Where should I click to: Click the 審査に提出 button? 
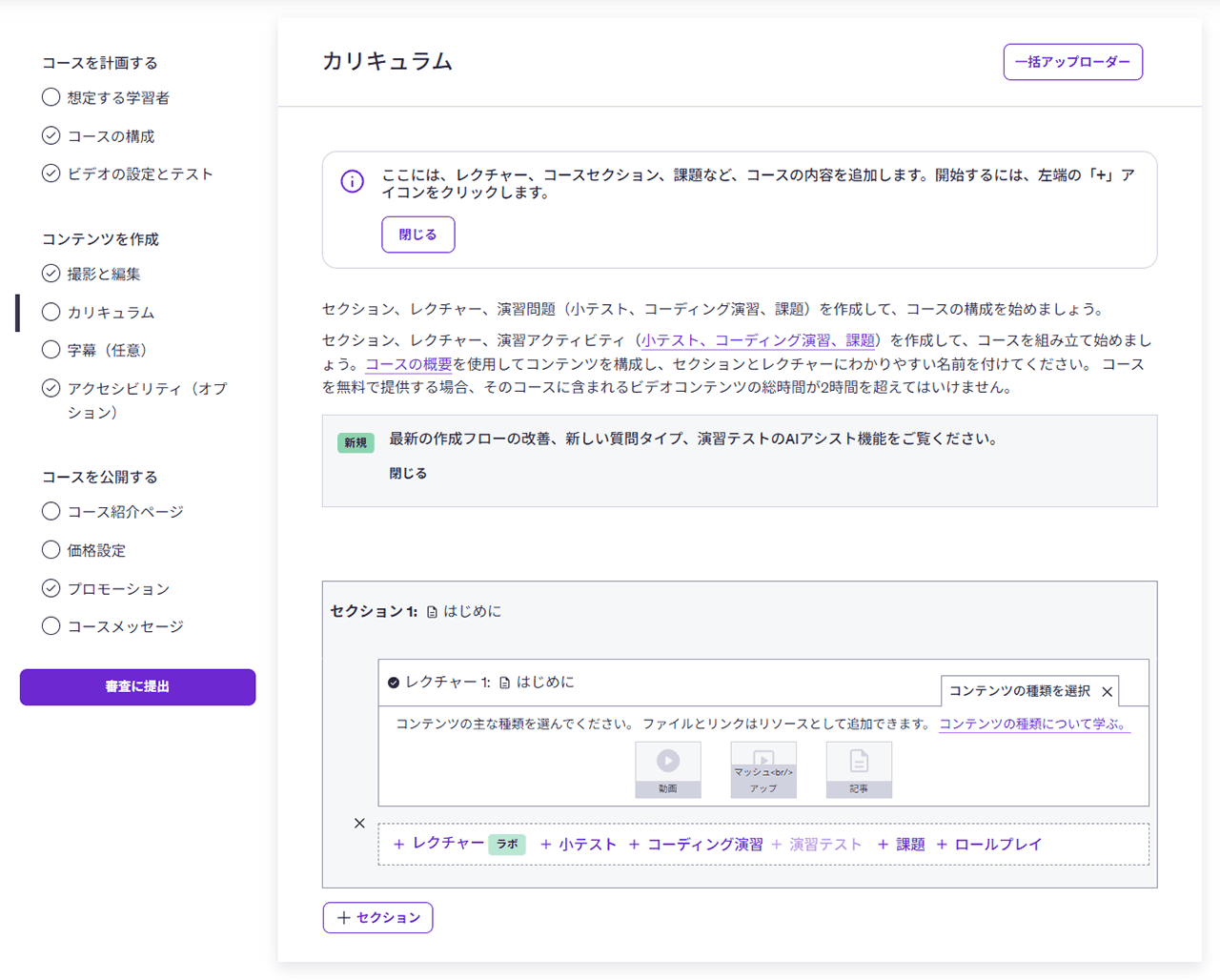pyautogui.click(x=137, y=686)
